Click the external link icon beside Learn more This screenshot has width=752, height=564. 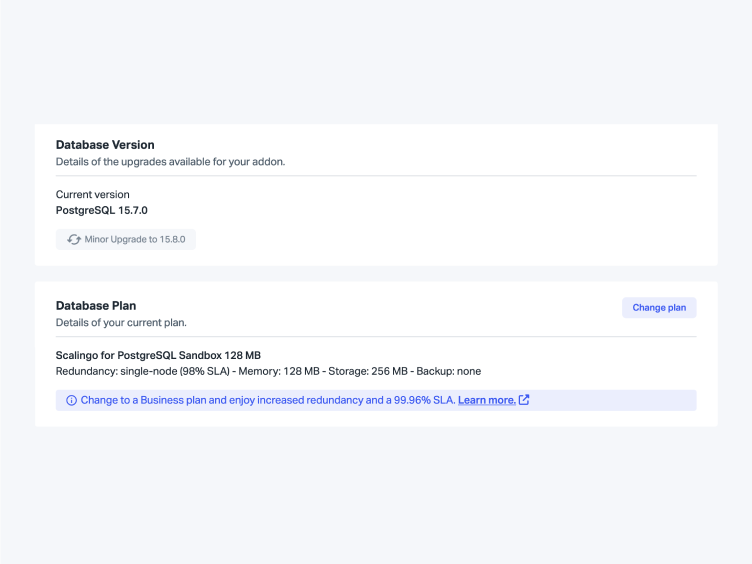(524, 400)
